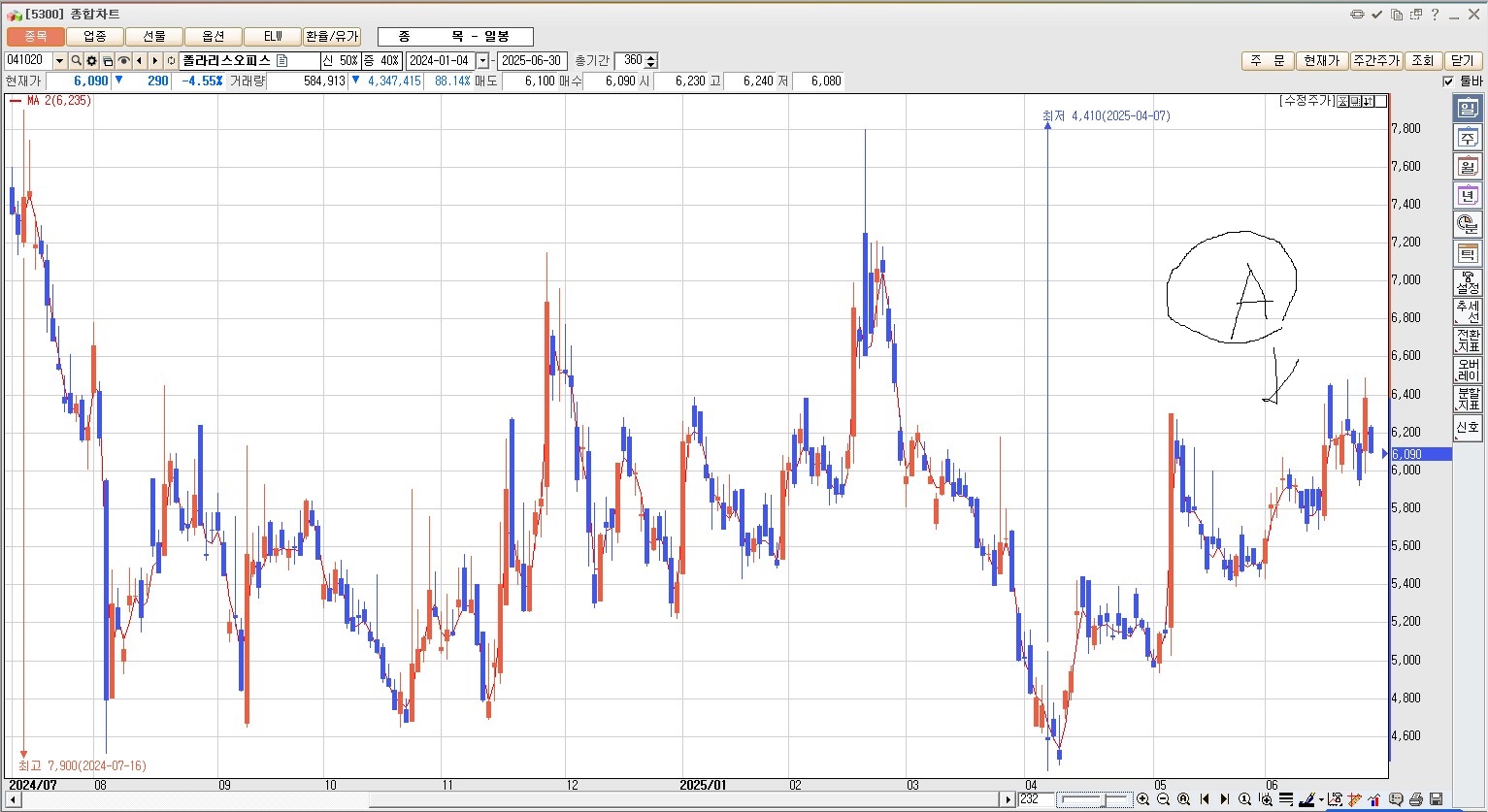This screenshot has height=812, width=1488.
Task: Save the chart using floppy disk icon
Action: pyautogui.click(x=1436, y=799)
